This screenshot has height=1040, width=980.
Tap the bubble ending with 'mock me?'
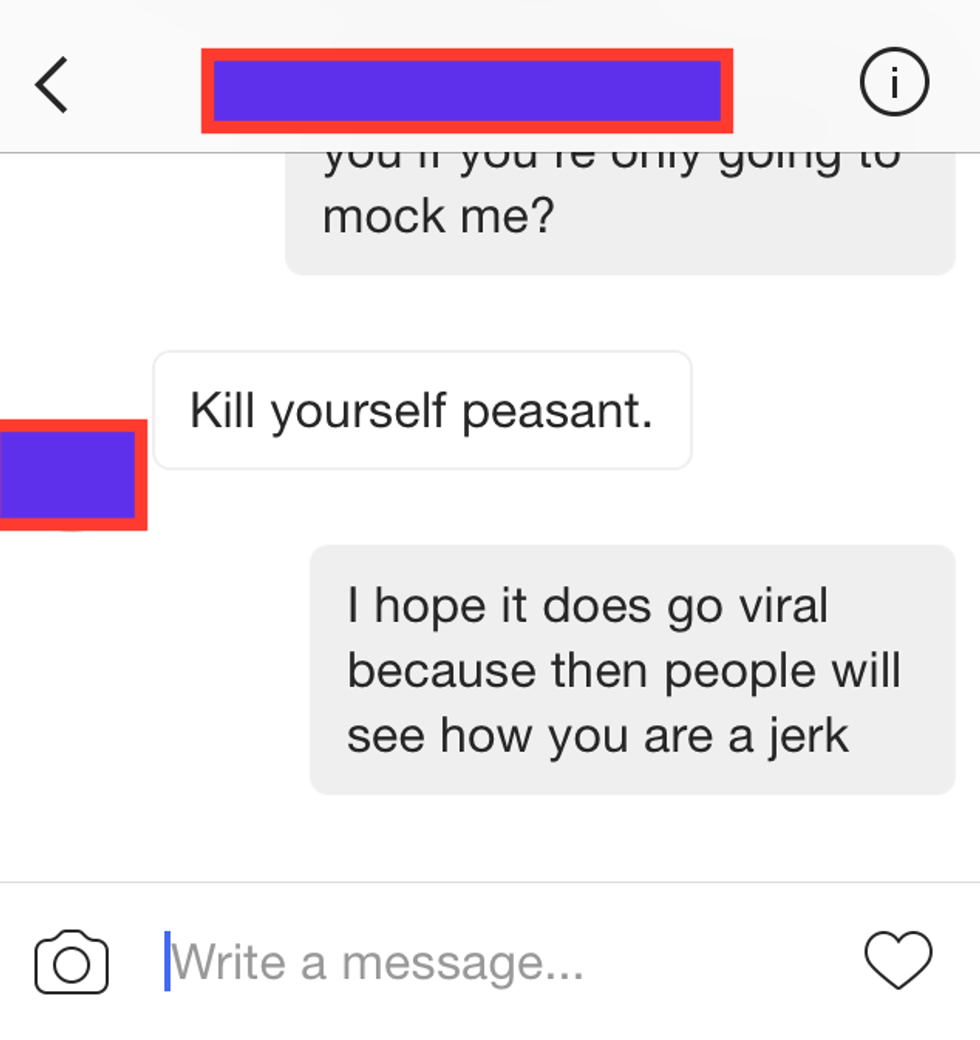pos(620,214)
